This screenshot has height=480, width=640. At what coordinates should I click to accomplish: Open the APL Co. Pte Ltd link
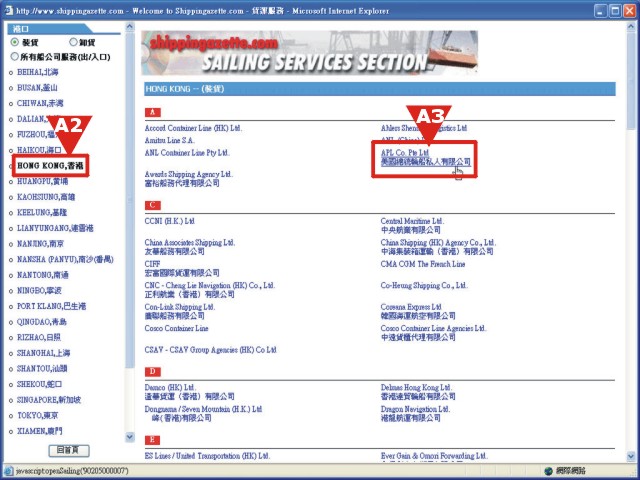(405, 153)
